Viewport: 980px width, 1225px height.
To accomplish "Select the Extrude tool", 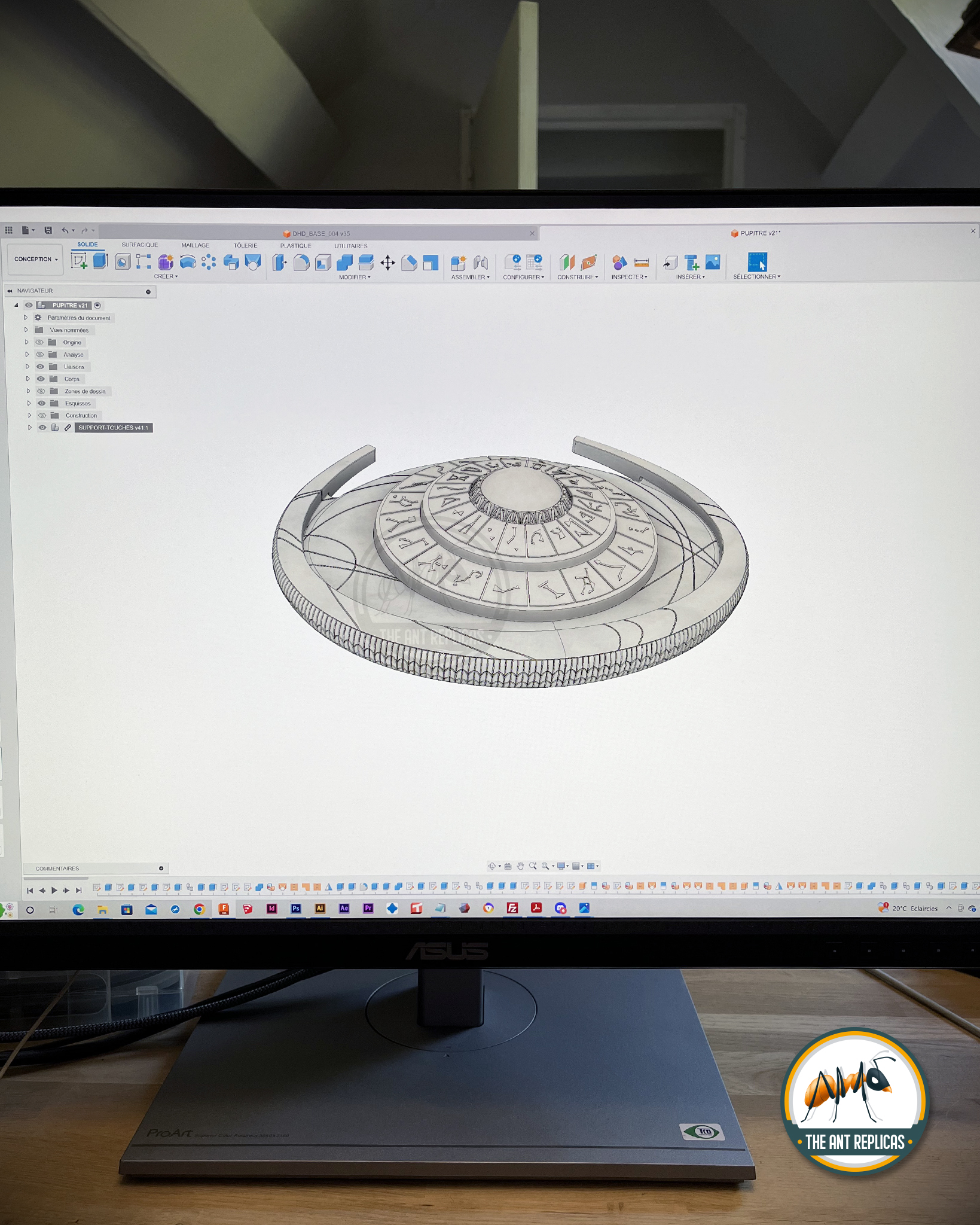I will (x=100, y=261).
